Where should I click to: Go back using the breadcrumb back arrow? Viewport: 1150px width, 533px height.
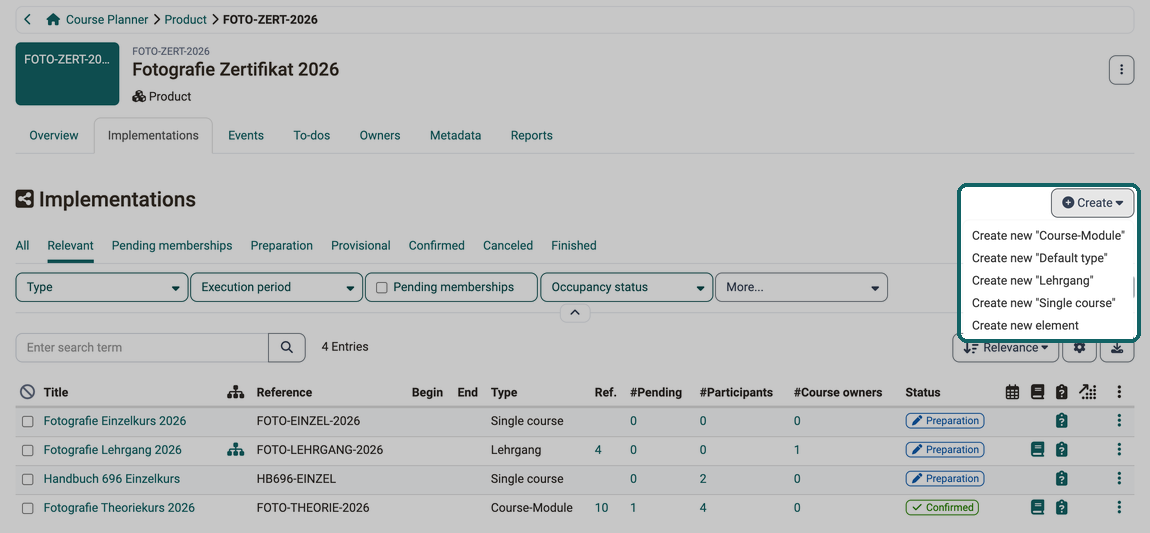(27, 20)
